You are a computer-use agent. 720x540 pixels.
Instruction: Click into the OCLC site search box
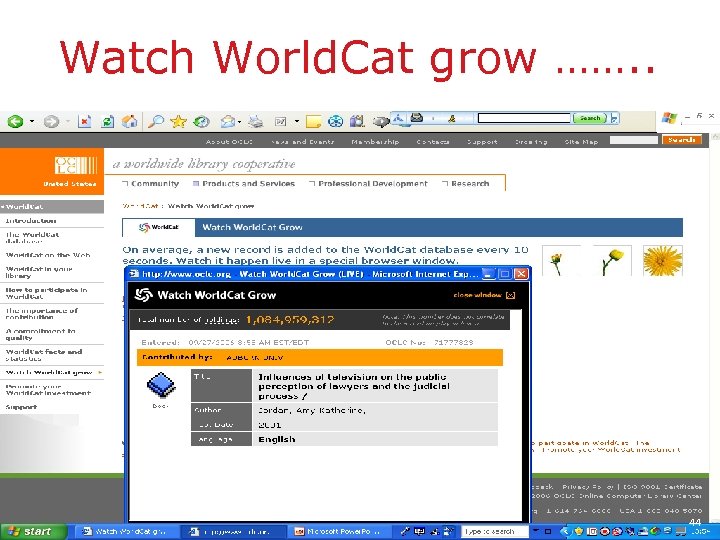634,140
